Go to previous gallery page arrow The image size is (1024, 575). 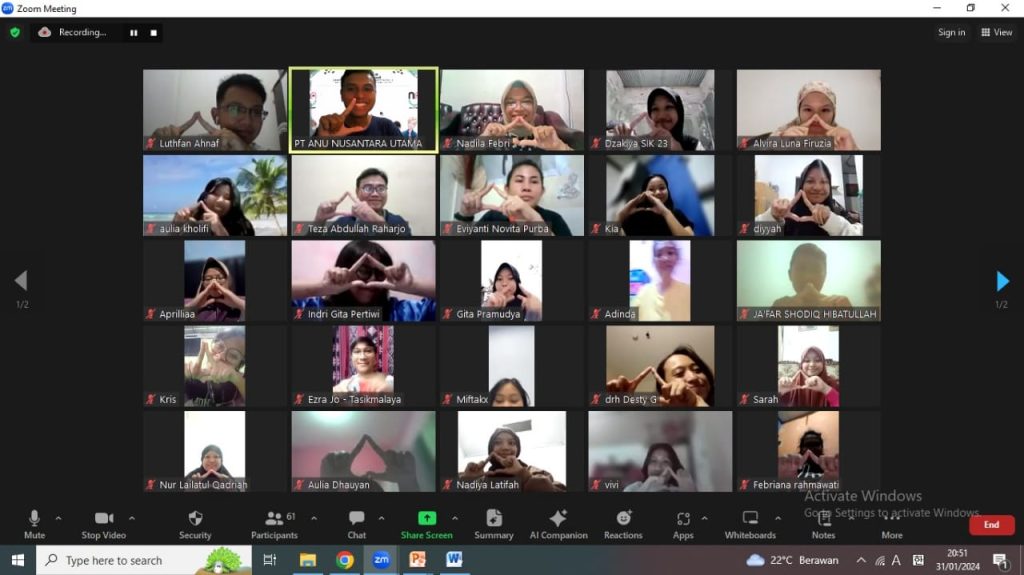pos(21,281)
